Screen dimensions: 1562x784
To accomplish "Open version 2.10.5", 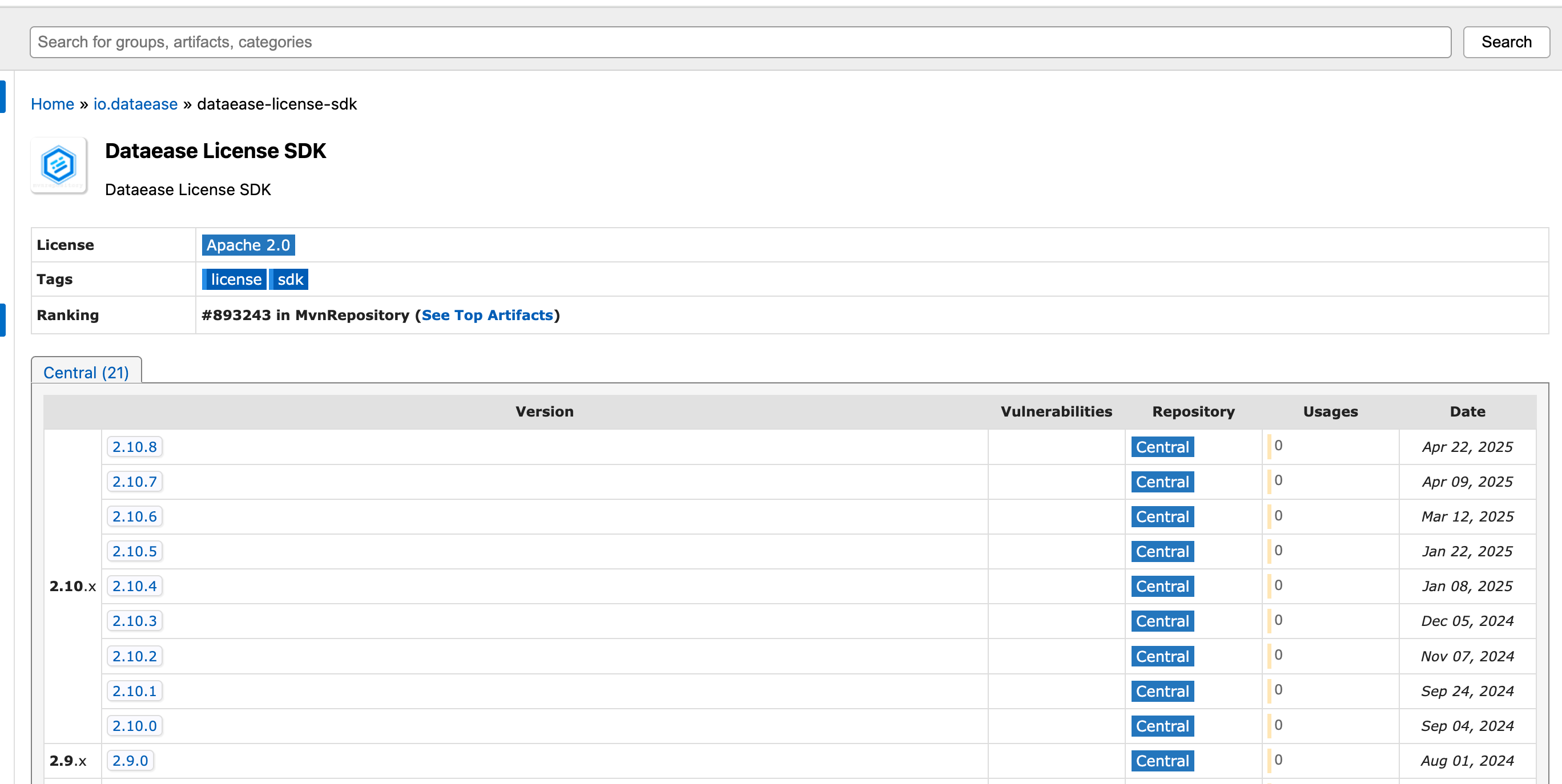I will coord(135,551).
